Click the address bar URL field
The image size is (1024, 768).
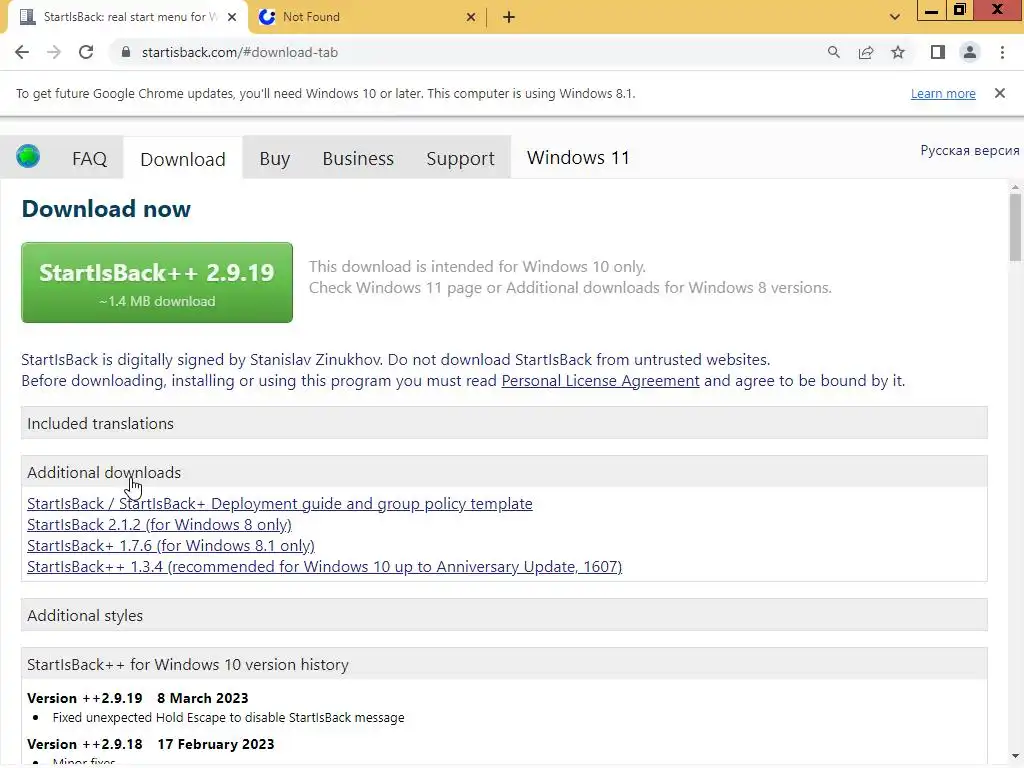tap(470, 52)
